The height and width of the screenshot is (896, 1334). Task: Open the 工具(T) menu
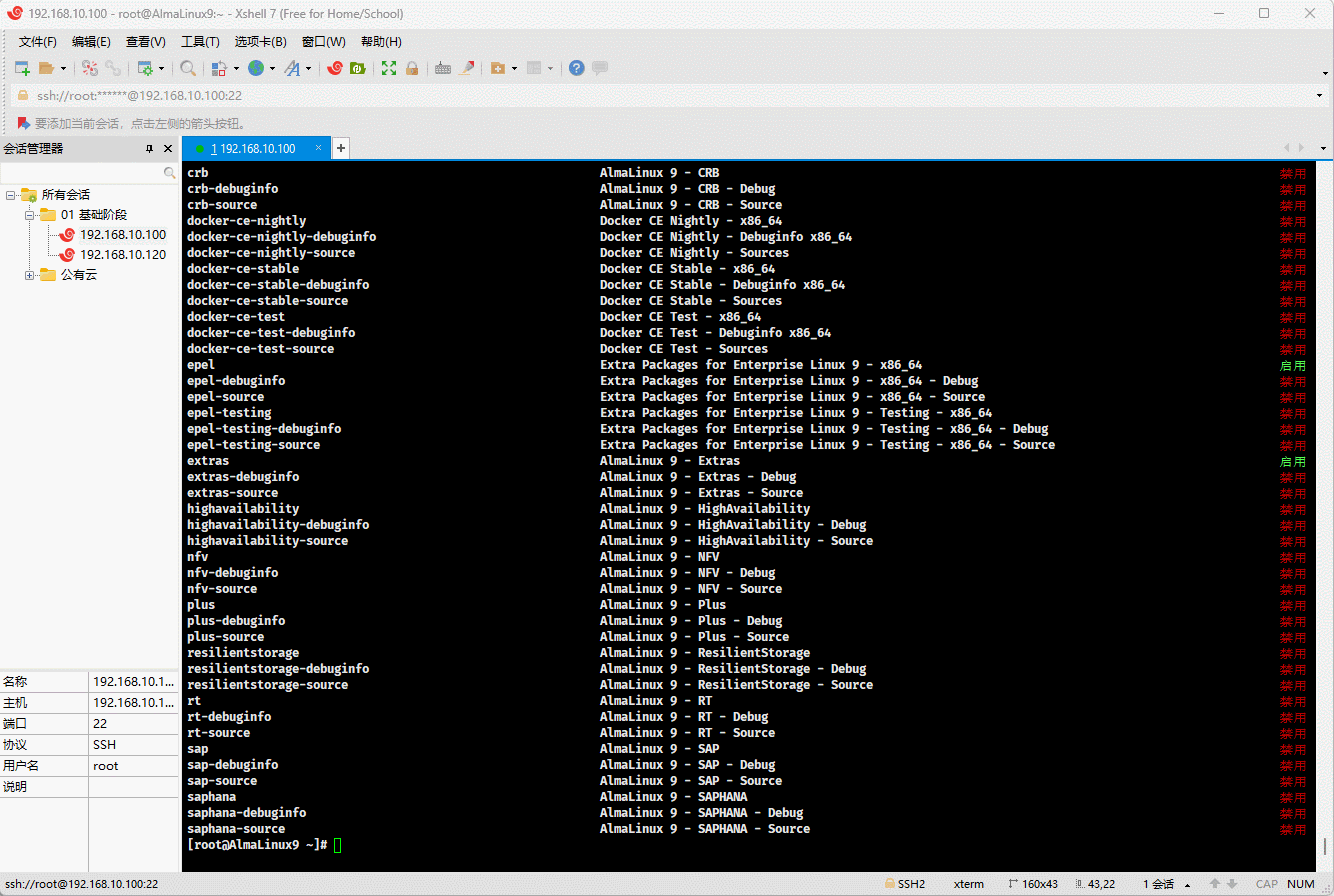(199, 41)
